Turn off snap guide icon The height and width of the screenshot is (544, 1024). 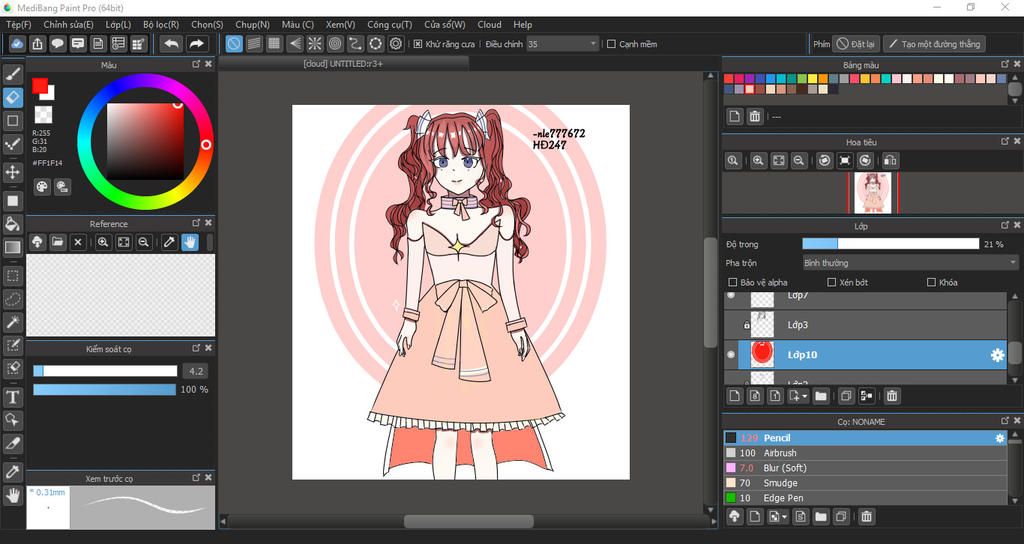234,44
